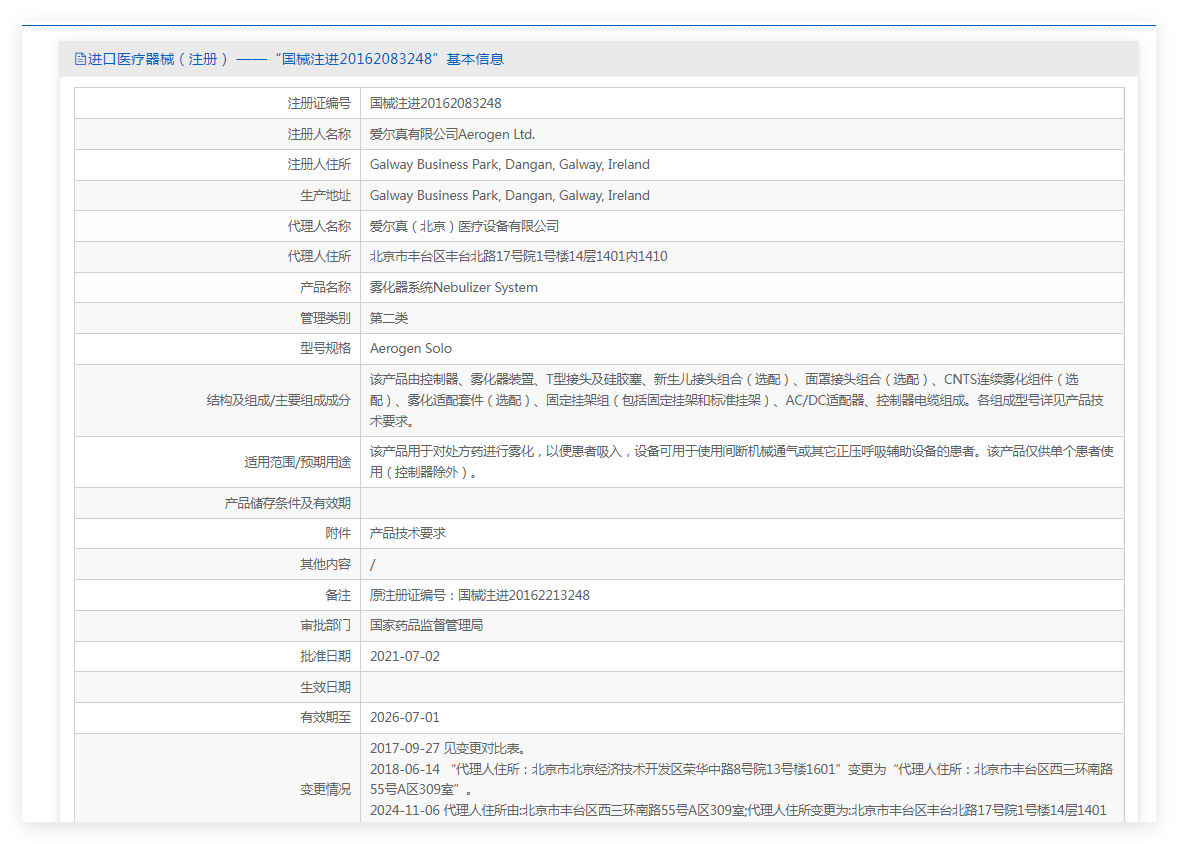Click management class value 第二类
The height and width of the screenshot is (844, 1178).
[x=389, y=318]
